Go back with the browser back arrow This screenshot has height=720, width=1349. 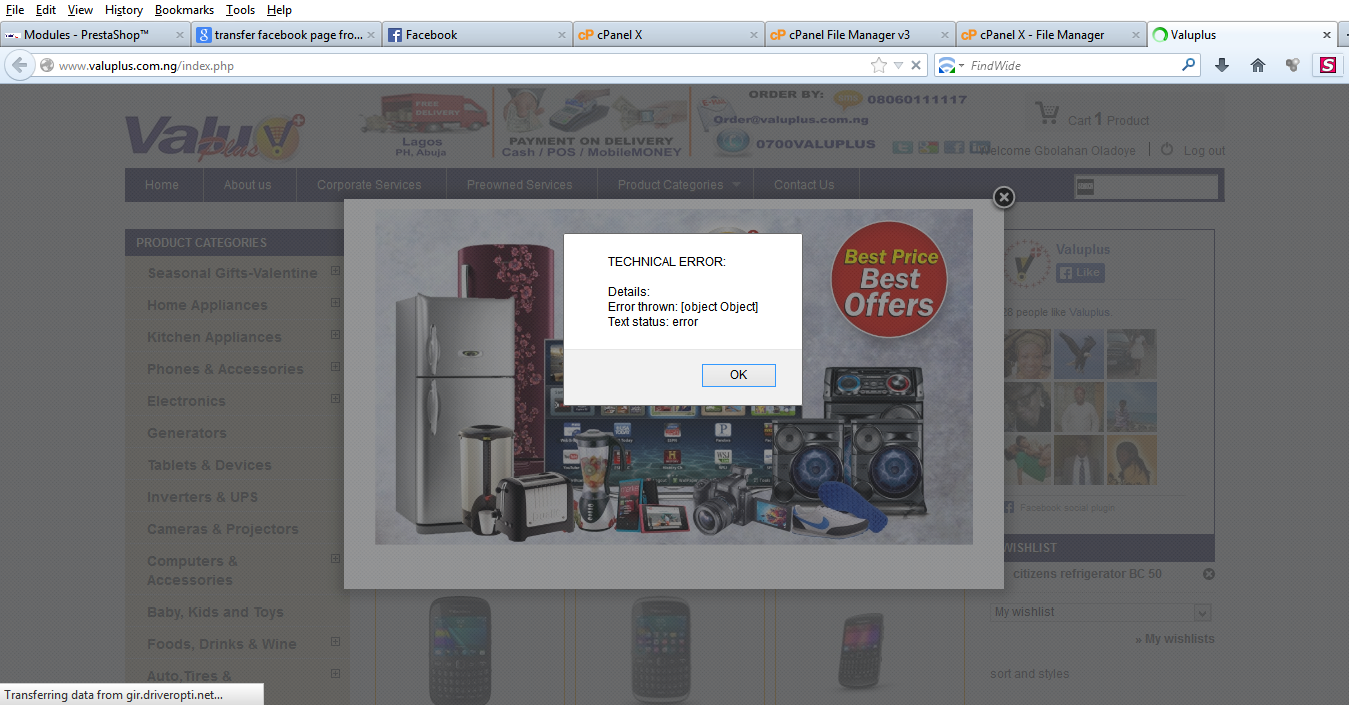19,65
